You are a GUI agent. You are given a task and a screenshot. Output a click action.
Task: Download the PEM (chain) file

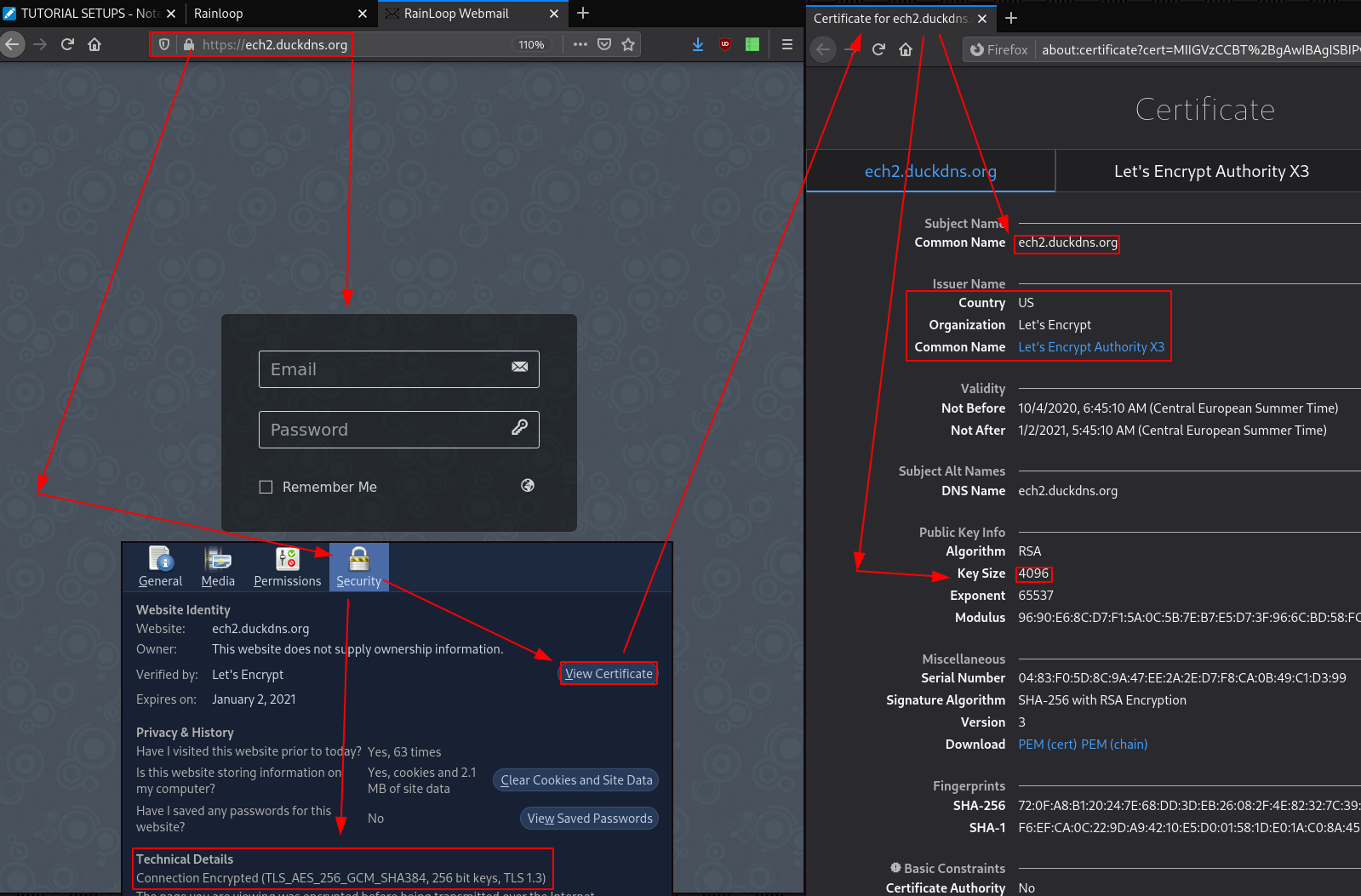tap(1114, 745)
